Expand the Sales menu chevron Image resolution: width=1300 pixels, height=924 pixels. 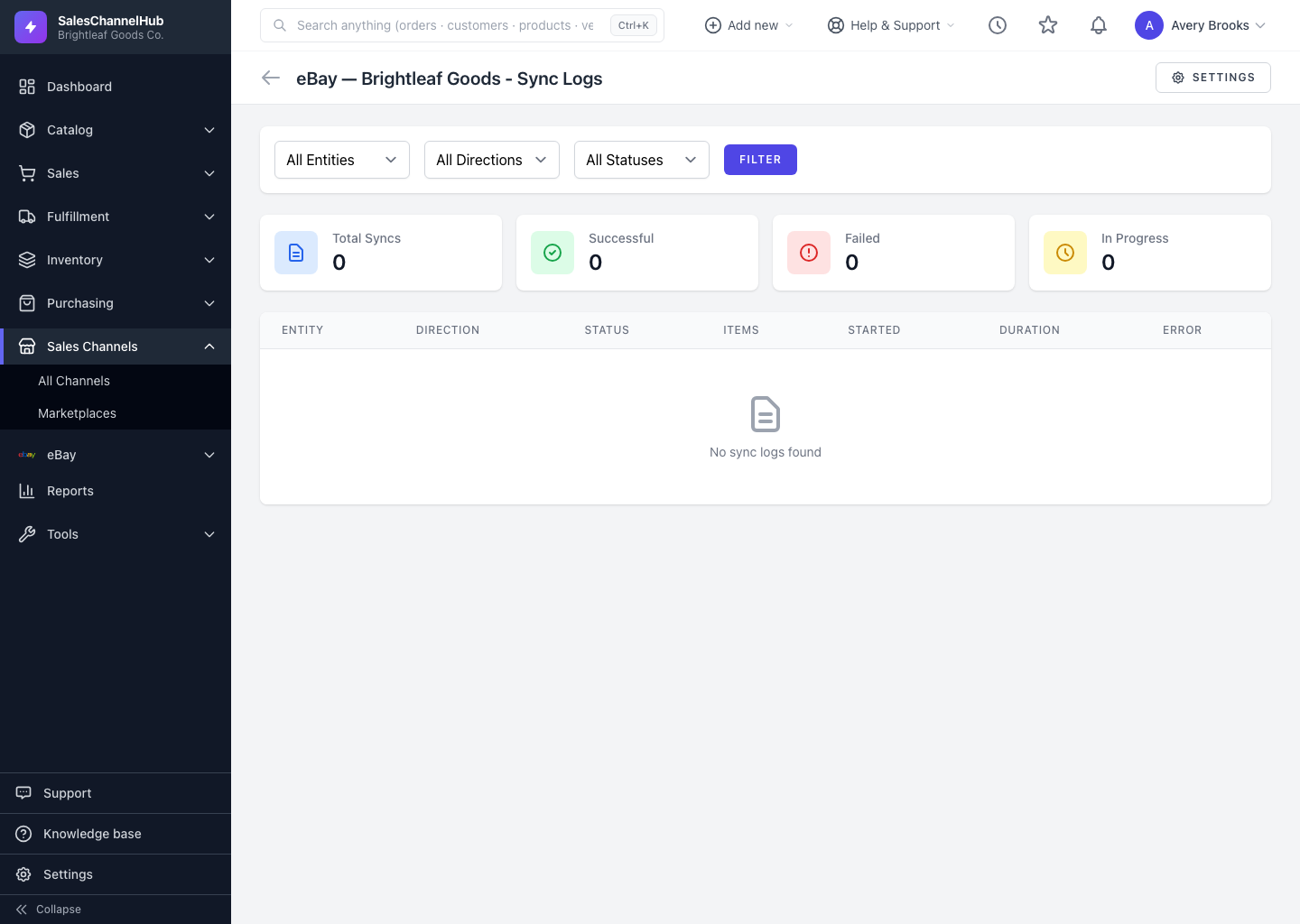[209, 173]
